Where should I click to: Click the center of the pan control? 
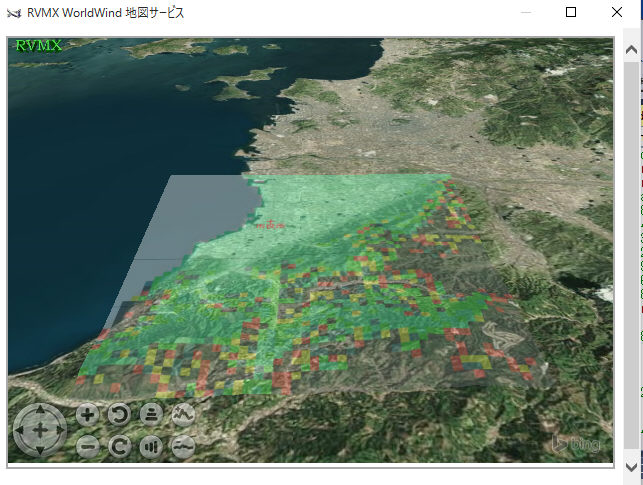pyautogui.click(x=40, y=430)
